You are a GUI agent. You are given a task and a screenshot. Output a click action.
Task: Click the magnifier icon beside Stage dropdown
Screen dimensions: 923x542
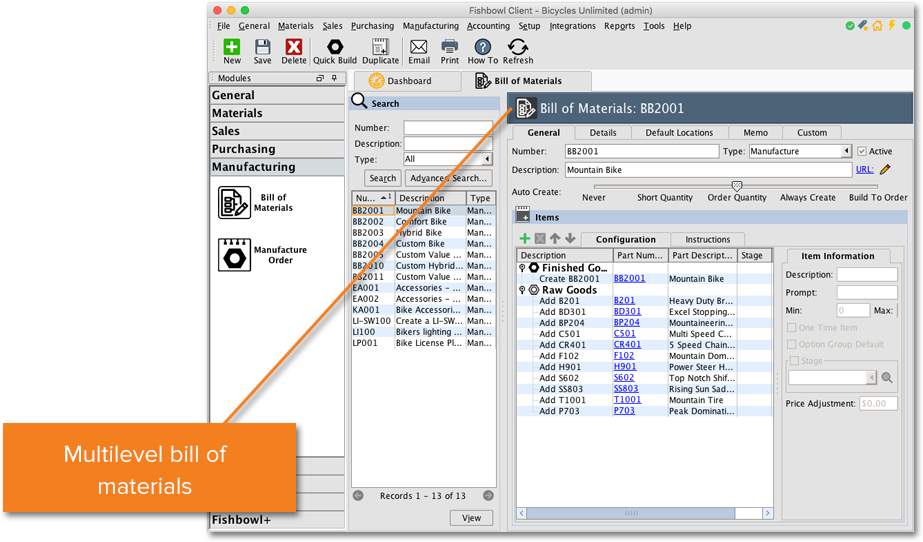coord(887,378)
